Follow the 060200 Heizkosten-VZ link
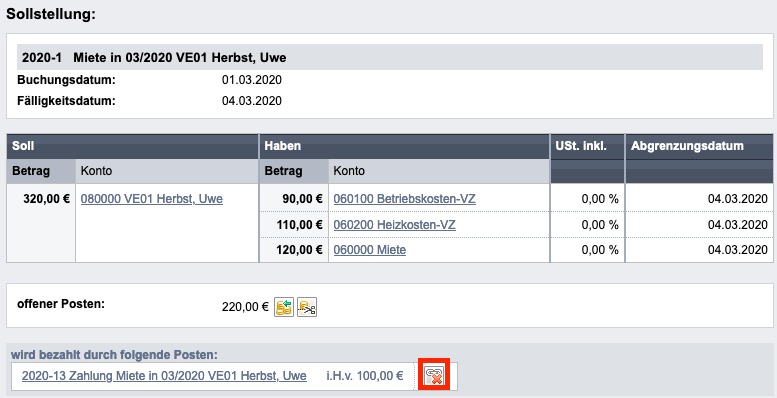The image size is (777, 398). [x=394, y=225]
